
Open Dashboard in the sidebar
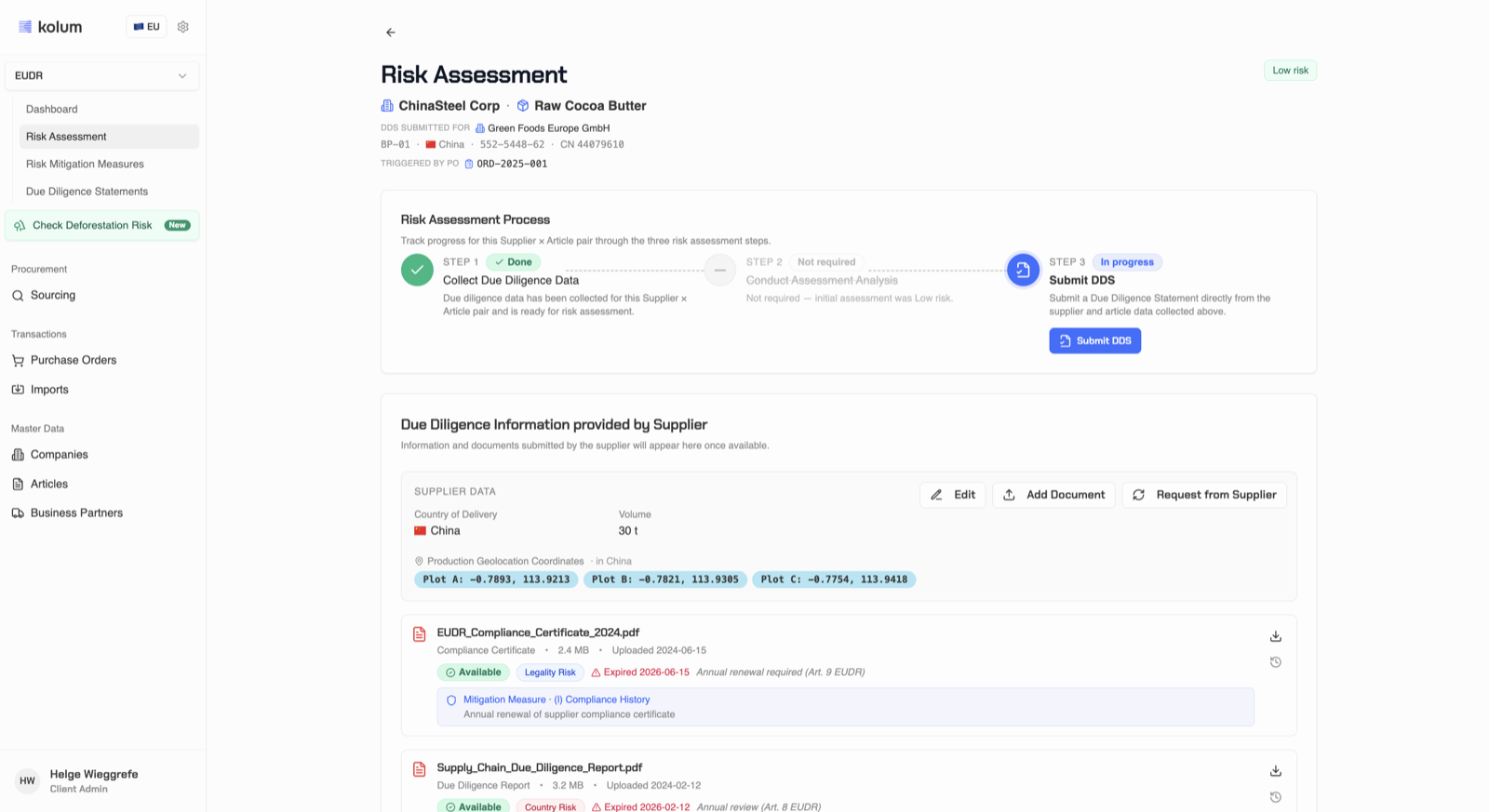[x=52, y=109]
